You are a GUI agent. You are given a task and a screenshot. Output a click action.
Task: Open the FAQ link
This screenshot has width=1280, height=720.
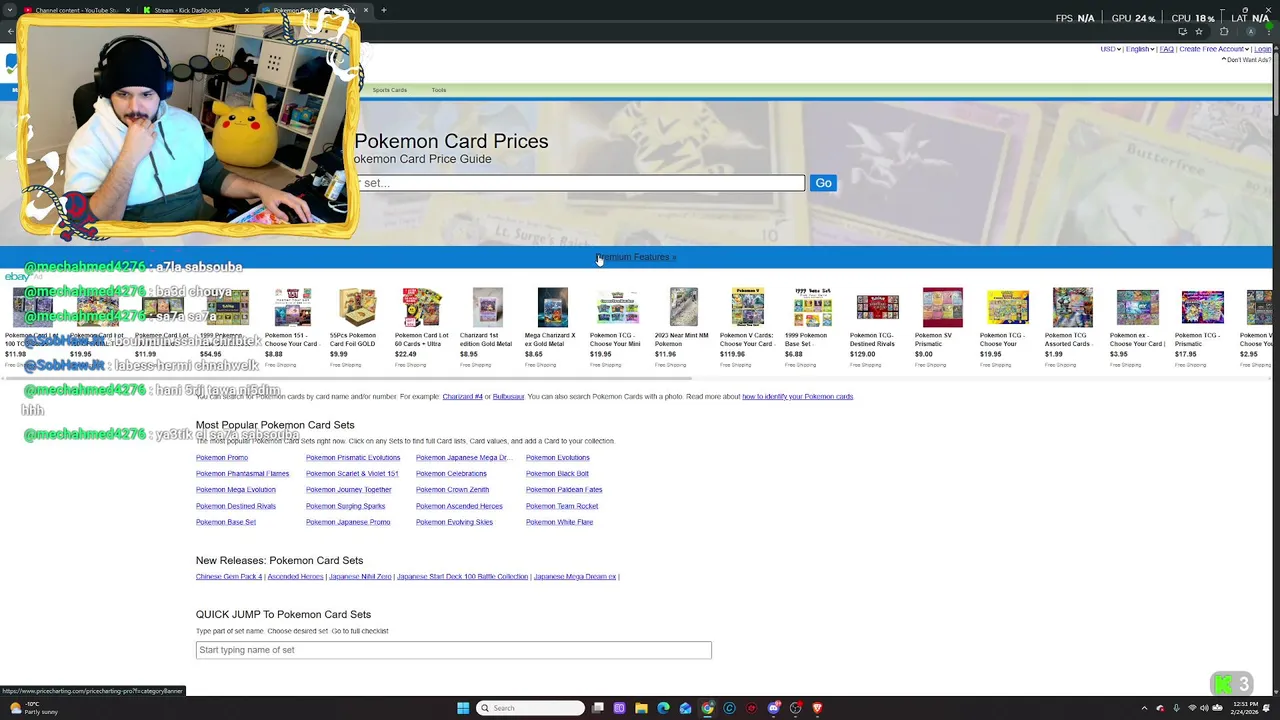pos(1166,49)
